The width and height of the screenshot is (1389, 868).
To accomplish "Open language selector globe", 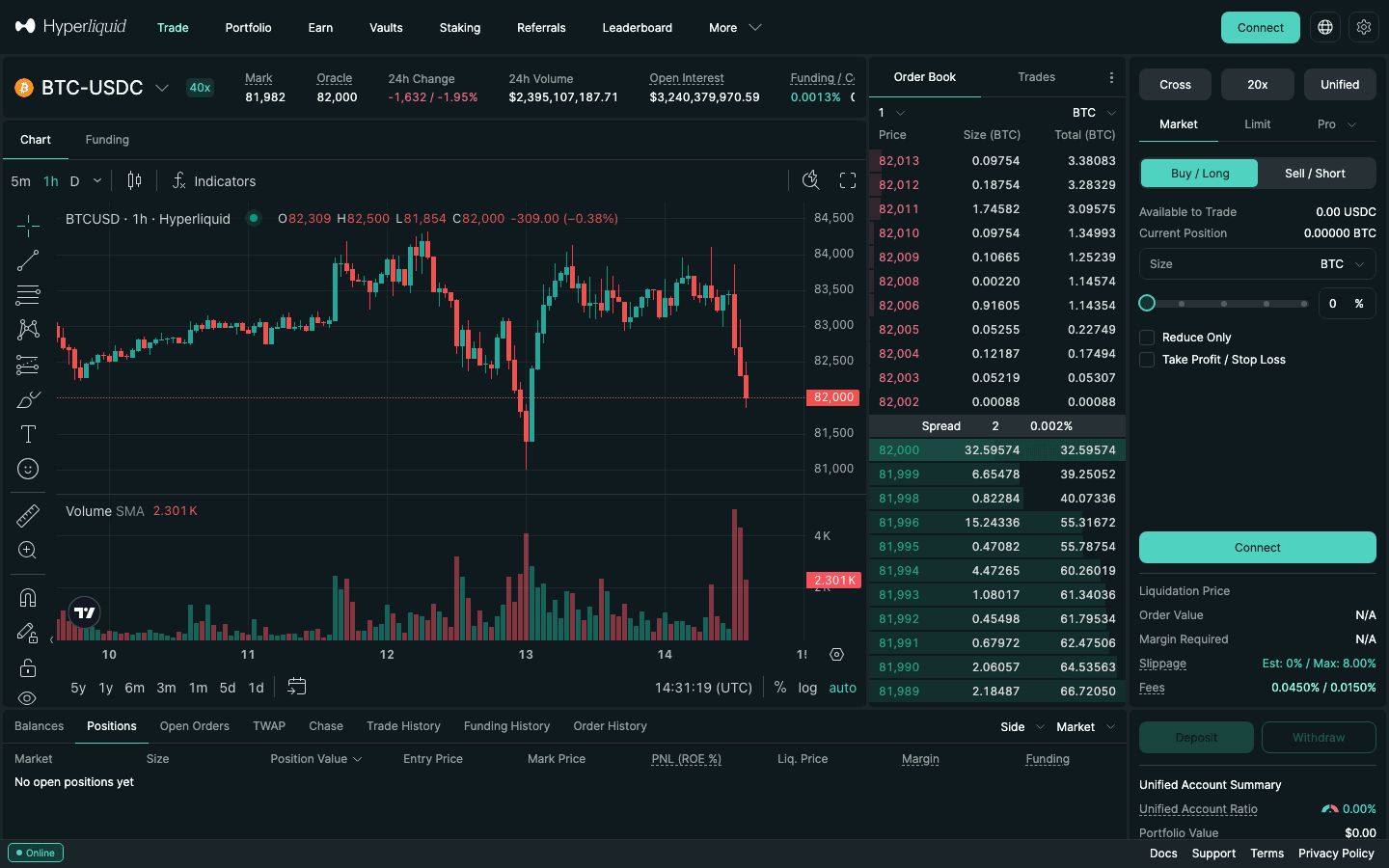I will [x=1325, y=27].
